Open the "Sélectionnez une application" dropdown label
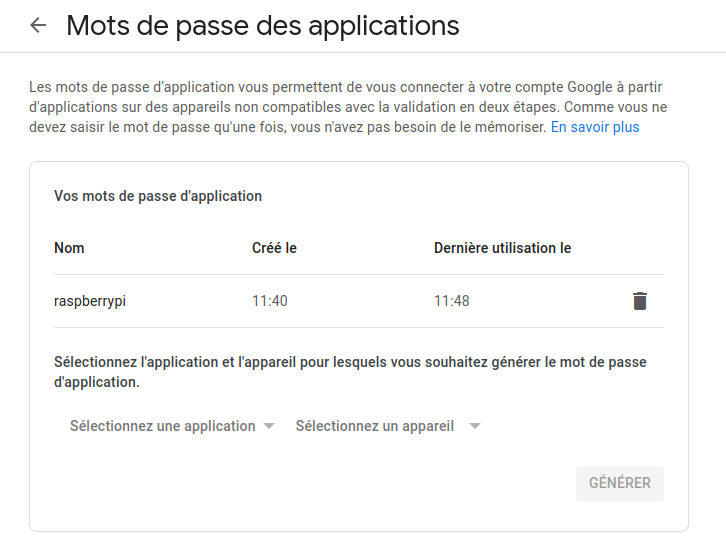The width and height of the screenshot is (726, 547). coord(163,426)
